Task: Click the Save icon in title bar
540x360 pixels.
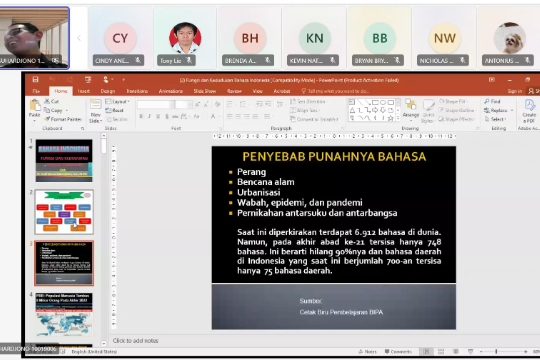Action: [x=35, y=80]
